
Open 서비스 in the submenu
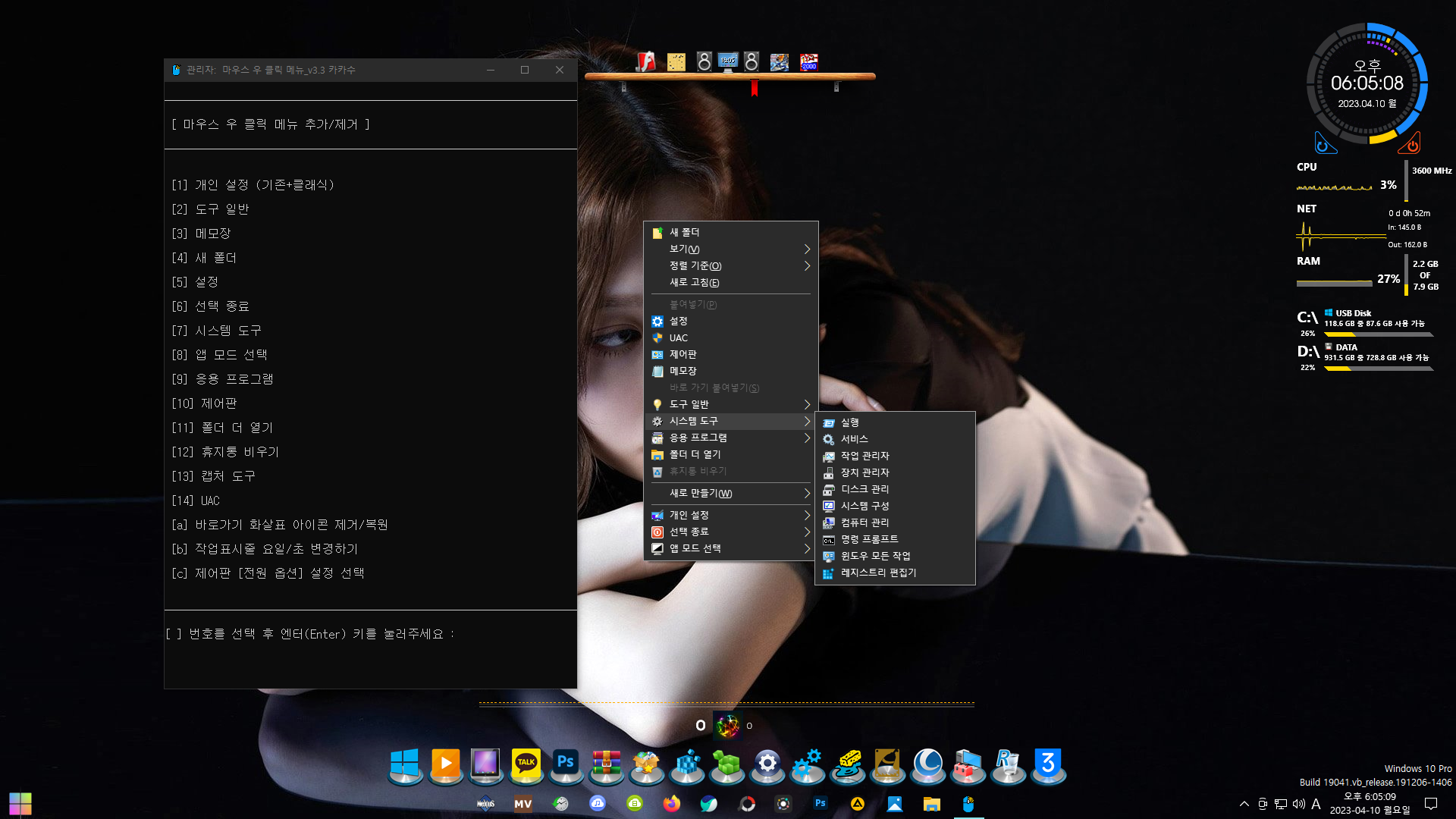895,440
